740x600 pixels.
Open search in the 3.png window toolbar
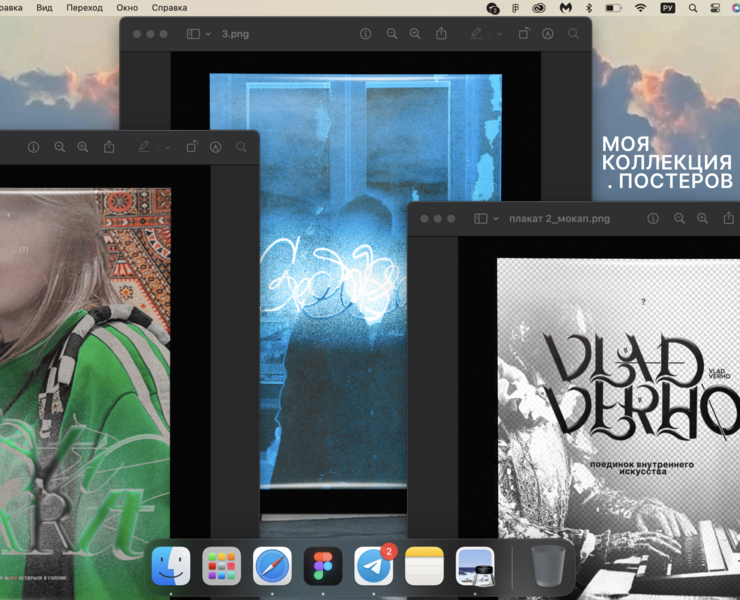tap(574, 34)
